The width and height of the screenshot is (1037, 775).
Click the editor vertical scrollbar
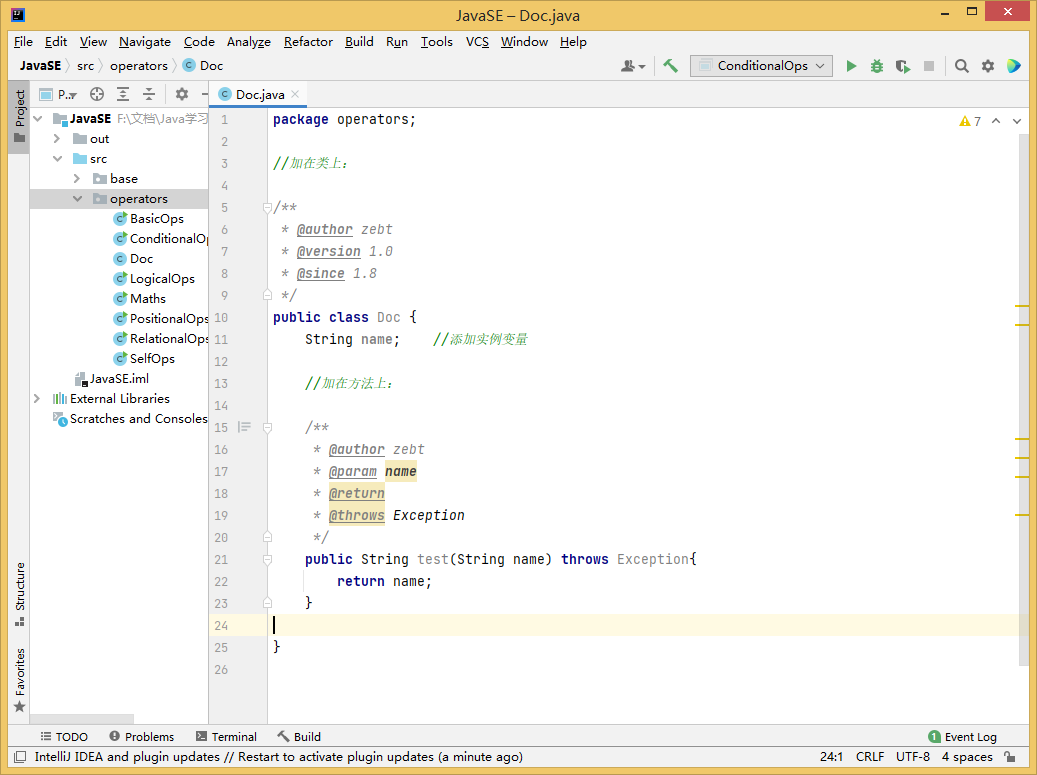[1023, 400]
